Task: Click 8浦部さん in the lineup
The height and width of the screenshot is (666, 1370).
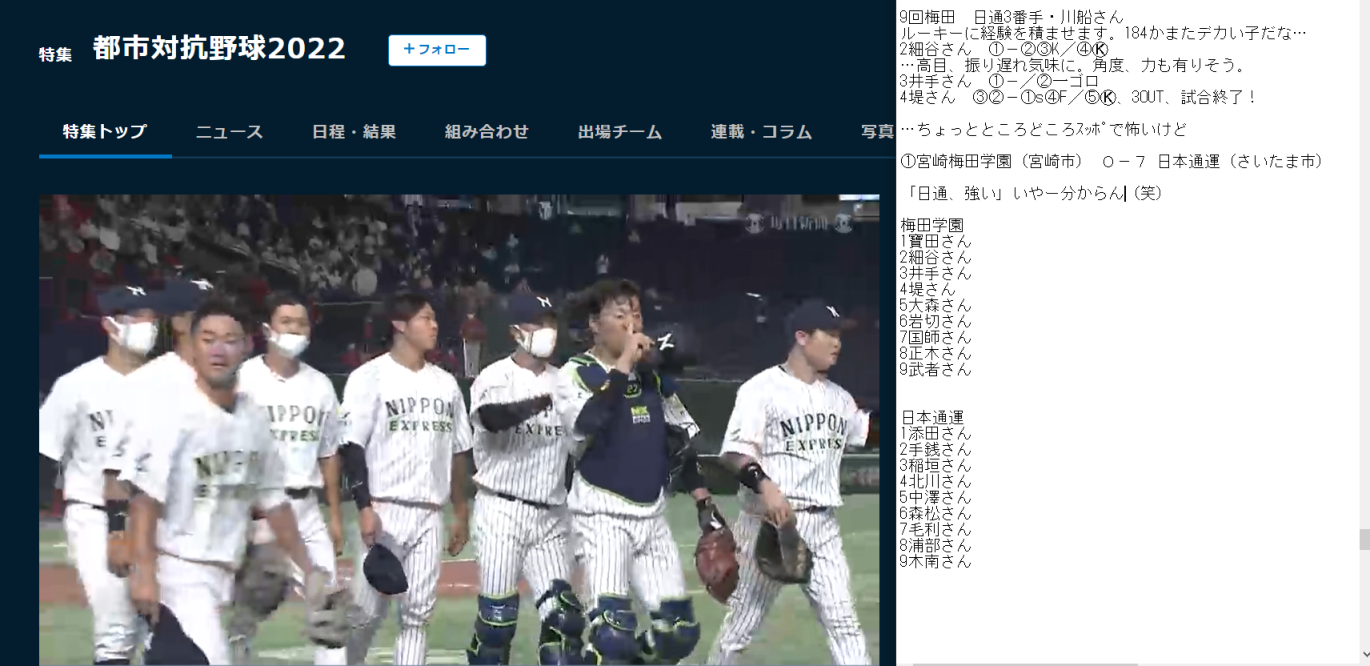Action: [935, 545]
